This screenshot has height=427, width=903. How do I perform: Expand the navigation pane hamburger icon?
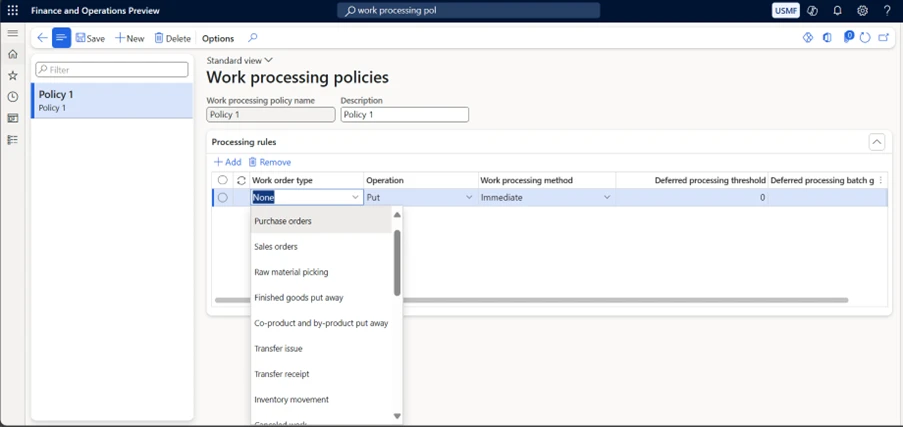[13, 33]
